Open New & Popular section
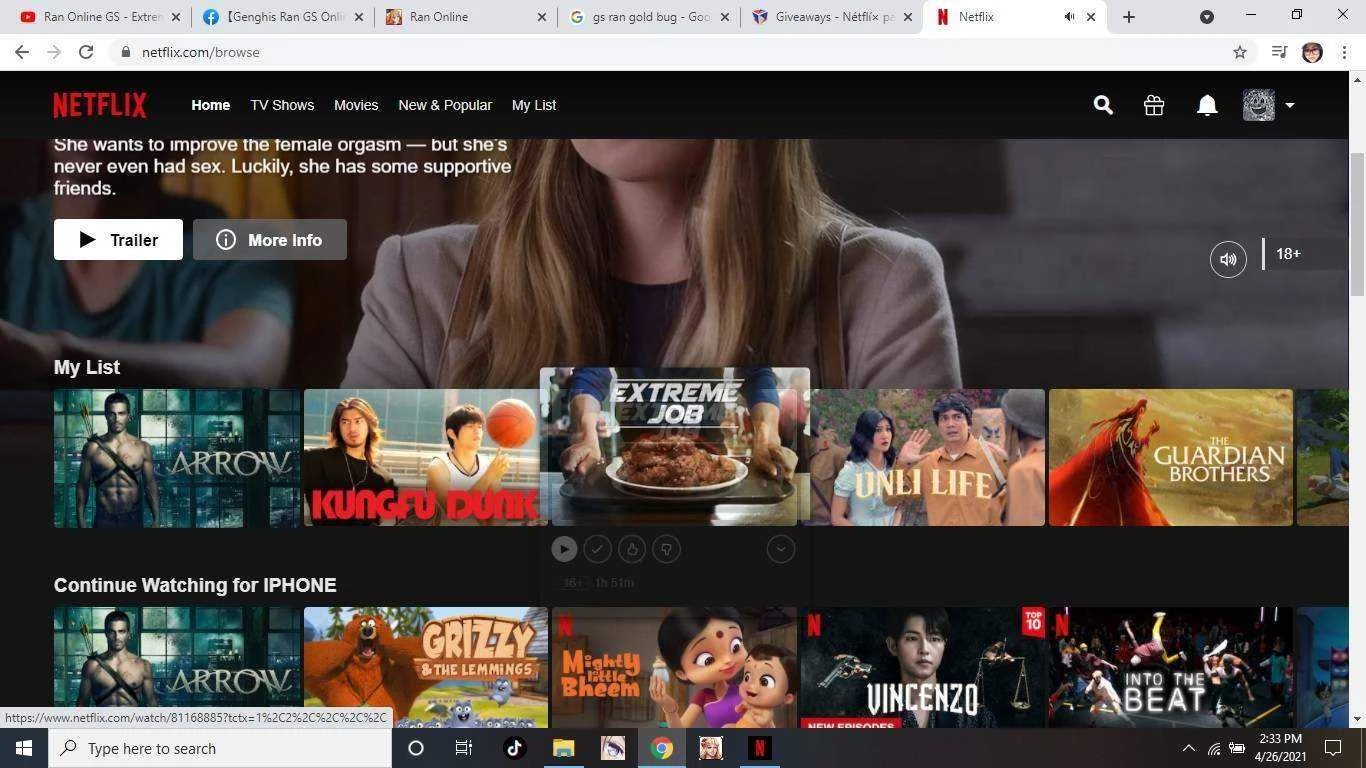This screenshot has height=768, width=1366. (x=445, y=105)
